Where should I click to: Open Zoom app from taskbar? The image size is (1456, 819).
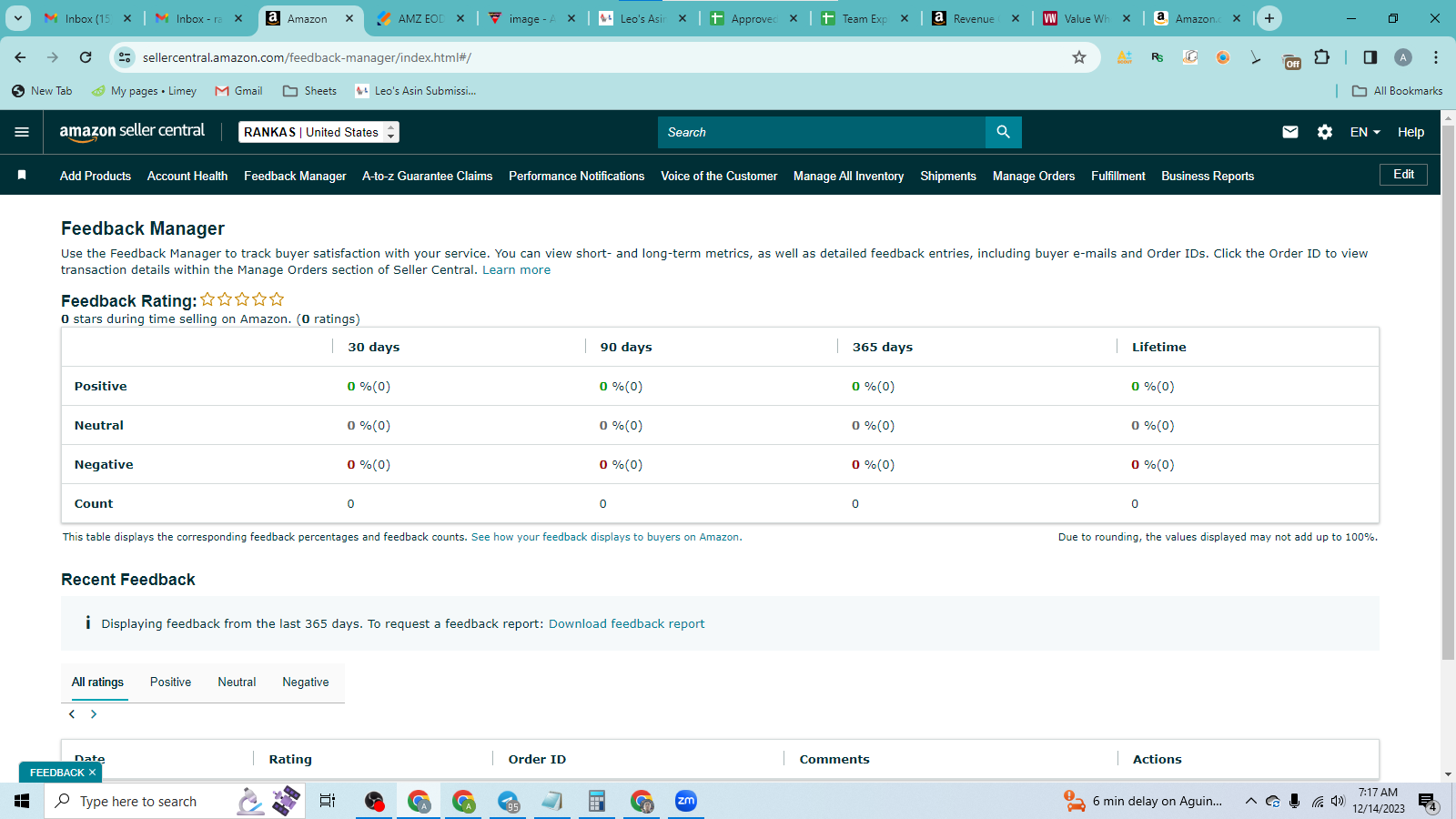click(x=686, y=801)
